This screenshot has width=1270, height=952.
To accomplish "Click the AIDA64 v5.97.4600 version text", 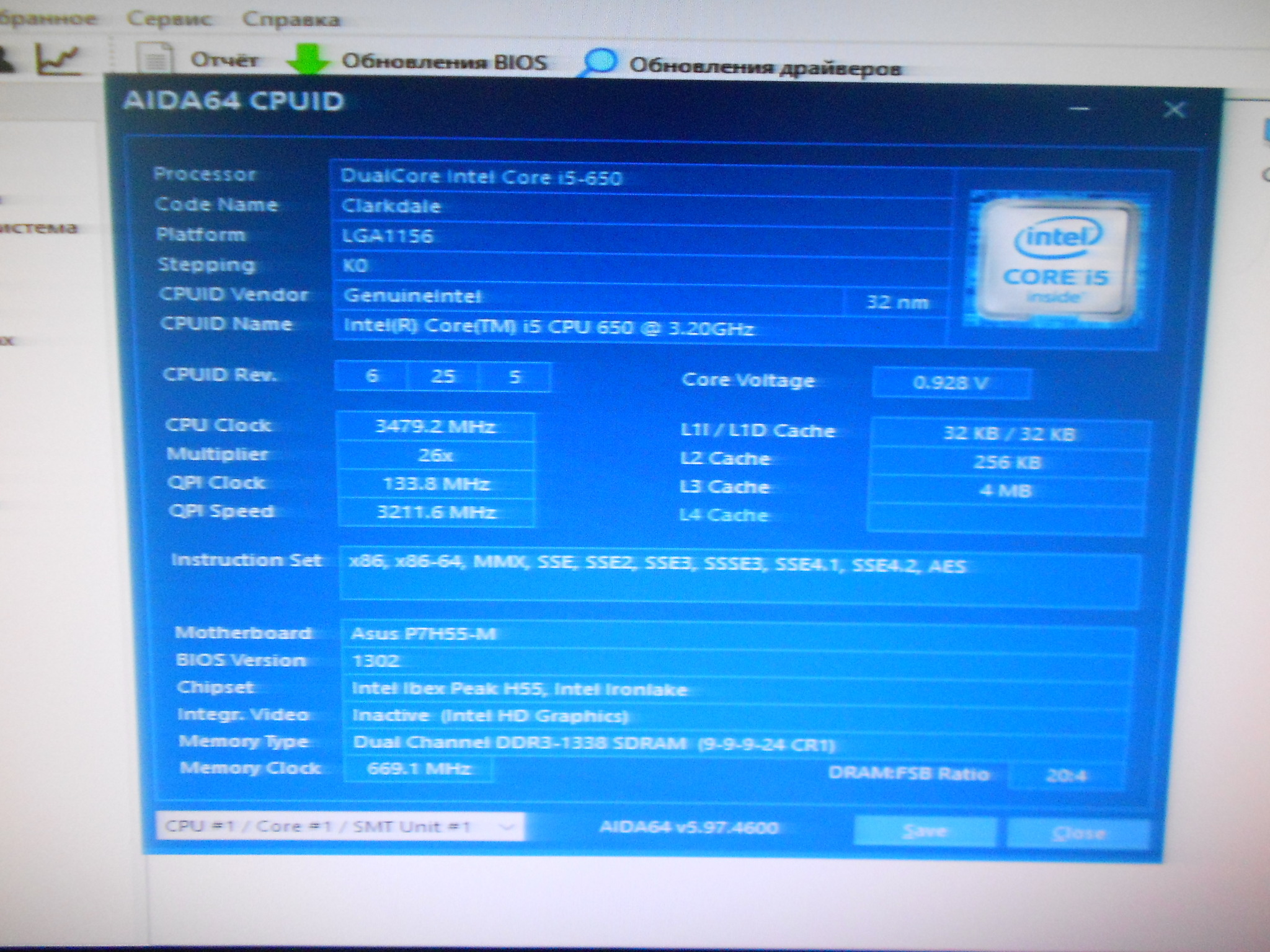I will click(x=688, y=827).
